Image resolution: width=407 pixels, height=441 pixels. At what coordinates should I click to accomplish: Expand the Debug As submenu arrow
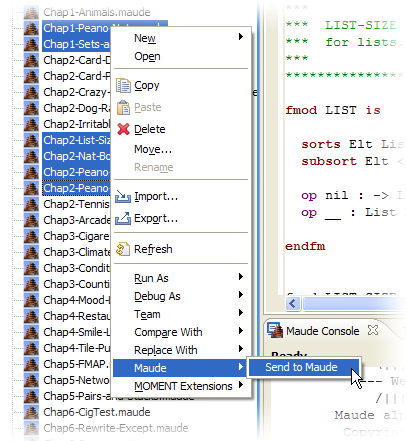click(241, 295)
